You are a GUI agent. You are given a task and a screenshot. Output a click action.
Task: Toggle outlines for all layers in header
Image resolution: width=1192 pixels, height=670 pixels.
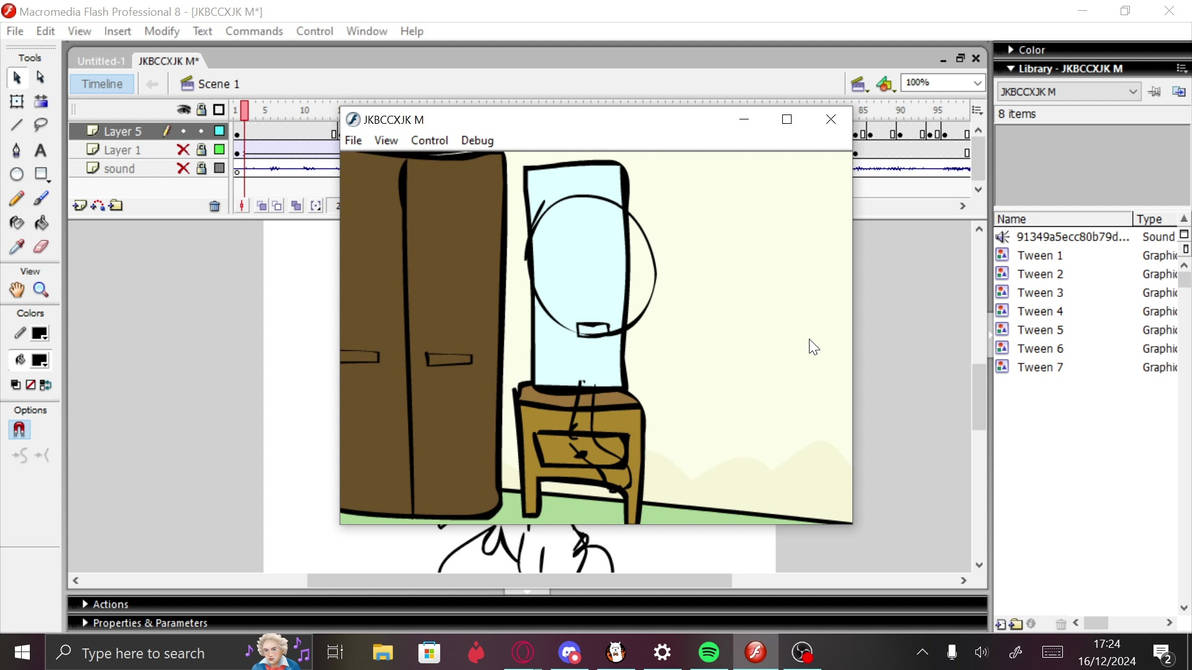pos(219,110)
